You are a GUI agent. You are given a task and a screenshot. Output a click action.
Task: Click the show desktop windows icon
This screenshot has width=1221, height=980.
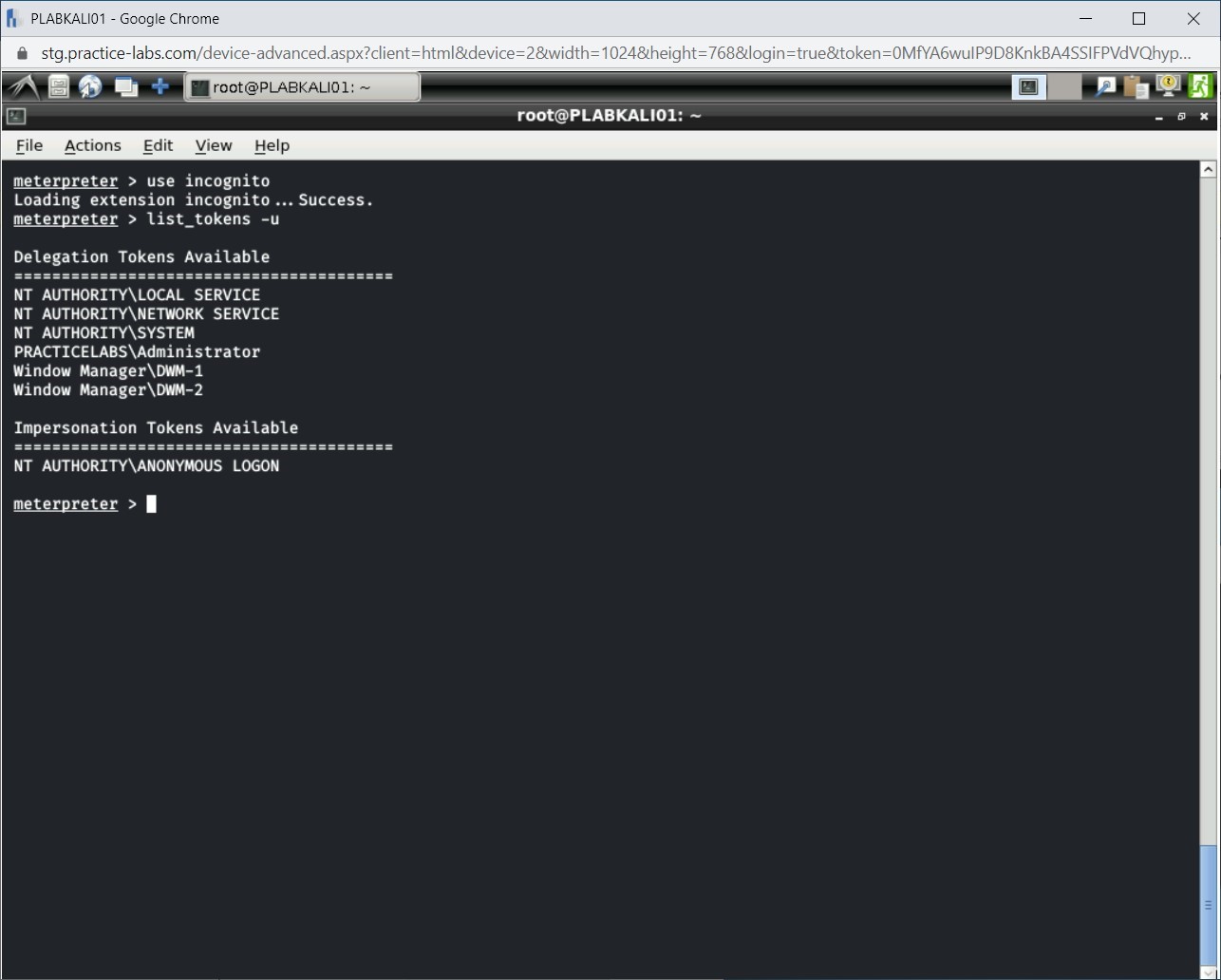tap(125, 87)
